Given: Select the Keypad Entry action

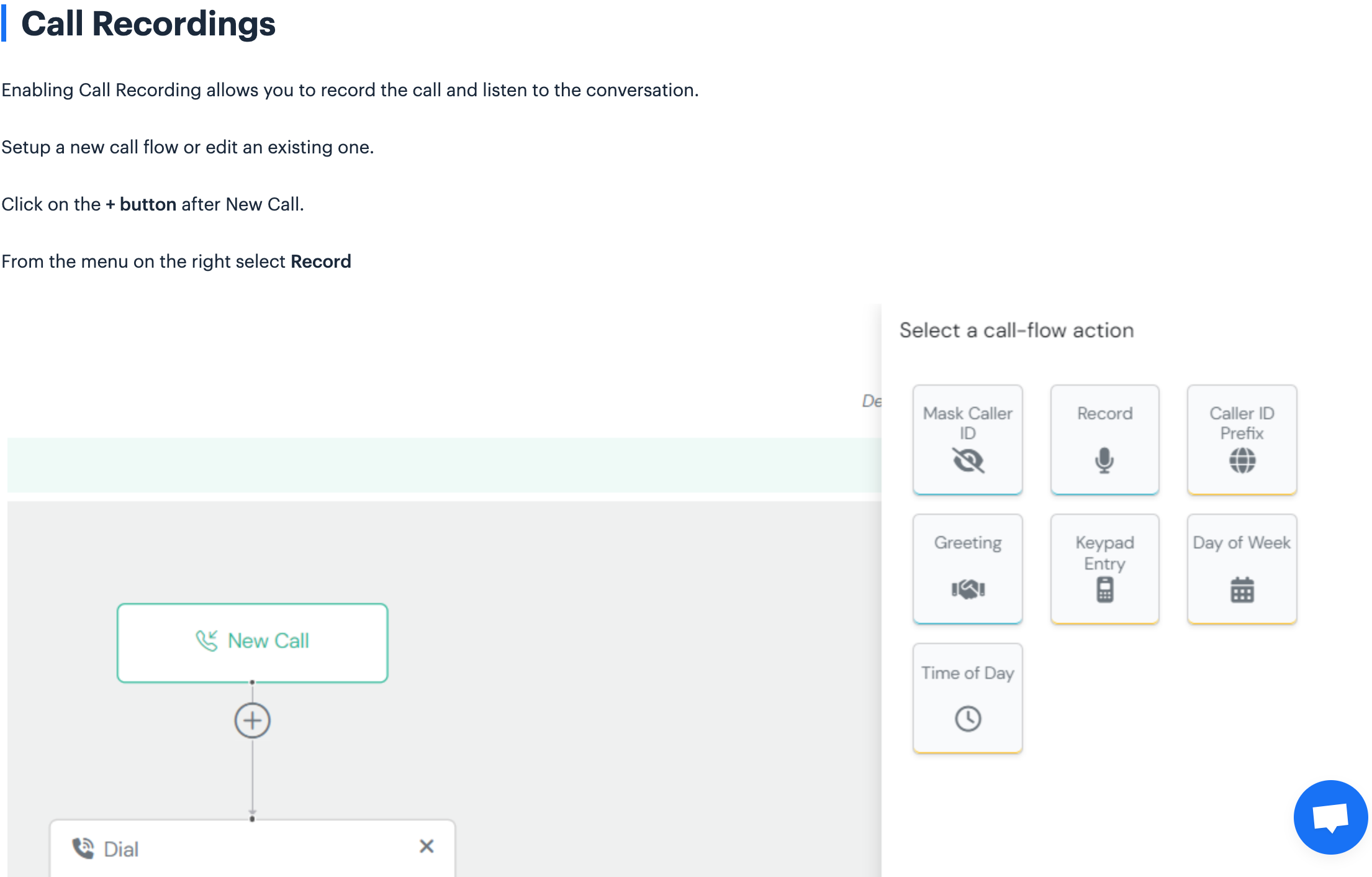Looking at the screenshot, I should 1104,568.
